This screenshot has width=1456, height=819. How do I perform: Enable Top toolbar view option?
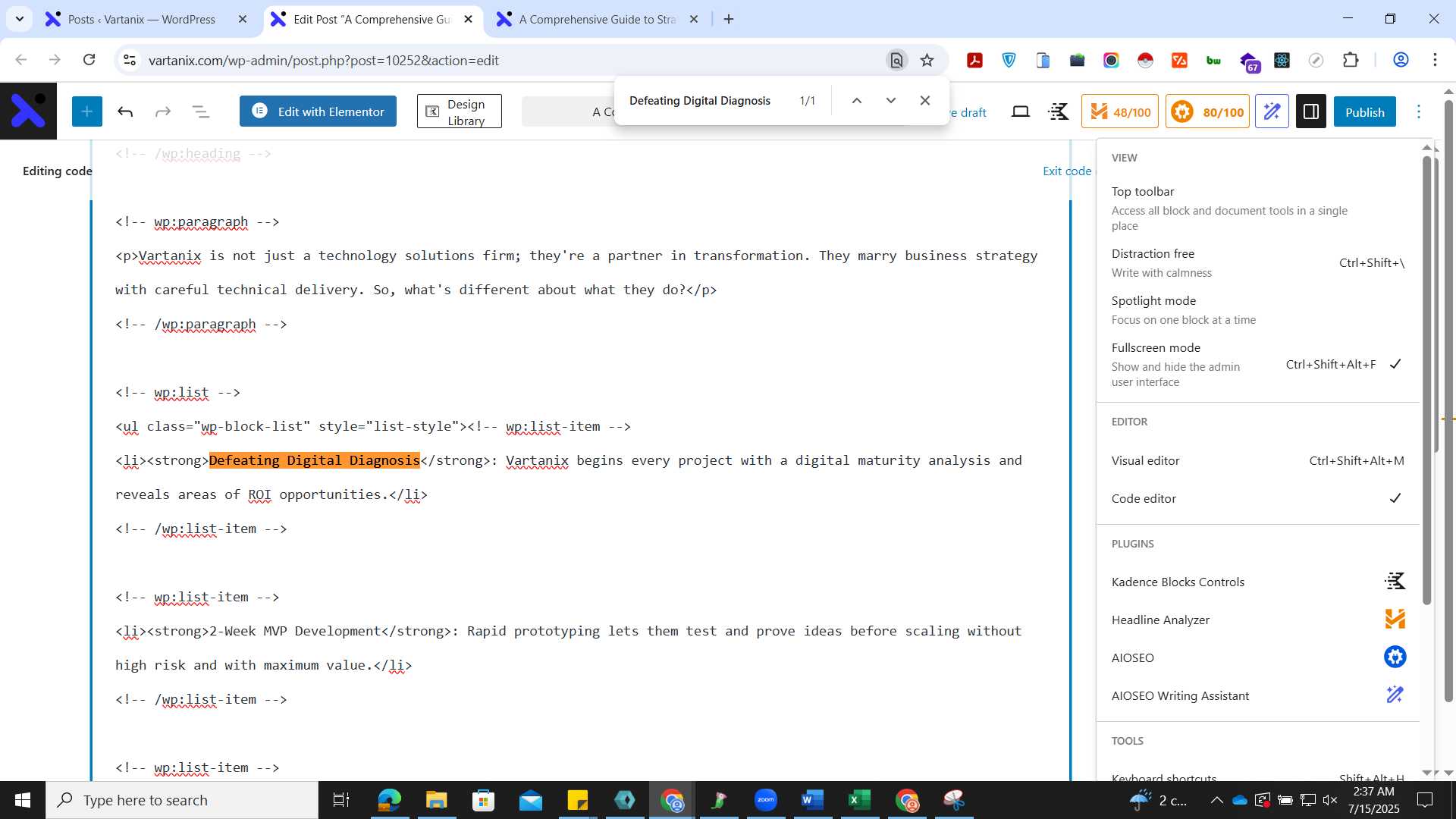[1257, 208]
